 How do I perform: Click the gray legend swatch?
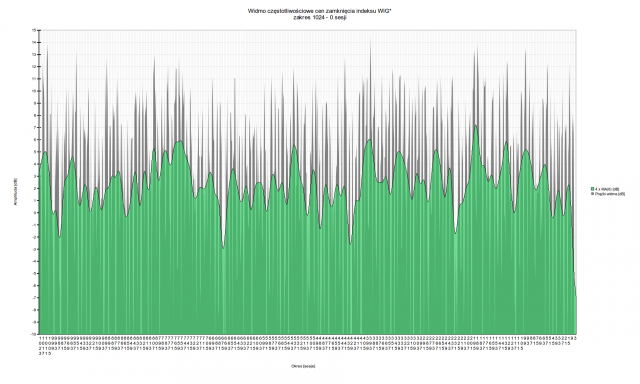pos(592,194)
